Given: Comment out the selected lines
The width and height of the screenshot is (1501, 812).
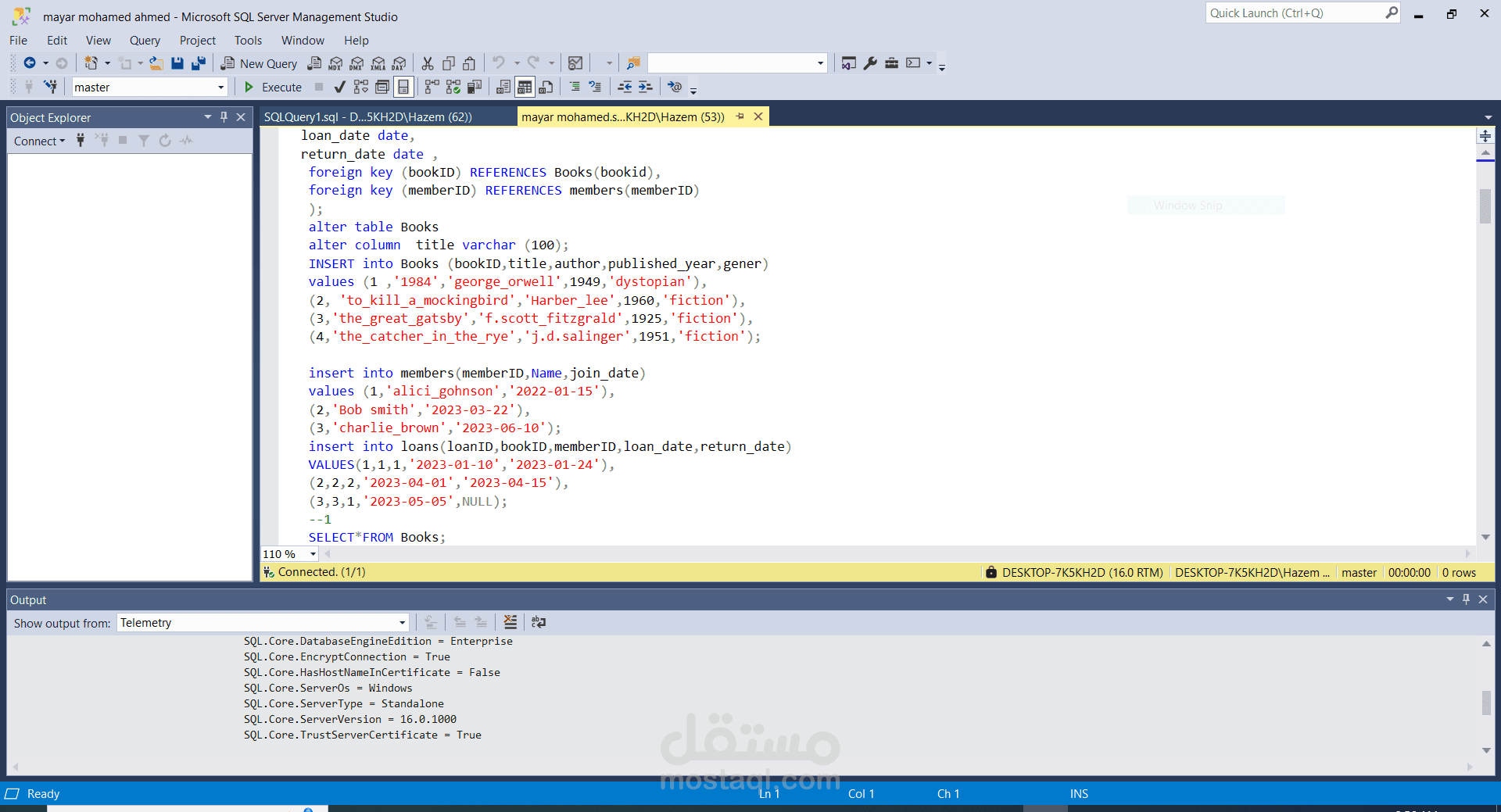Looking at the screenshot, I should 575,87.
